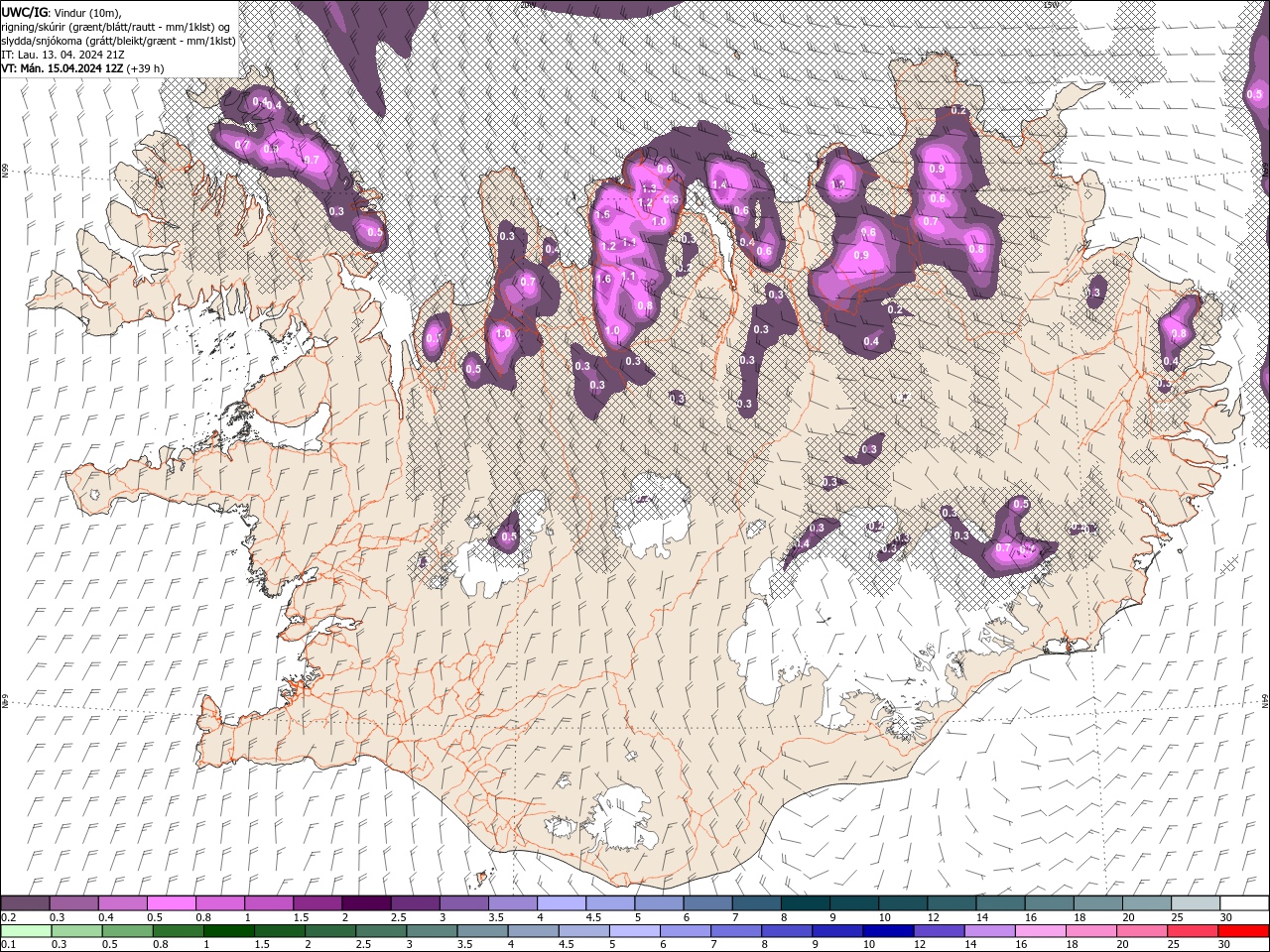The width and height of the screenshot is (1270, 952).
Task: Pick the white 30+ snow legend swatch
Action: (1243, 903)
